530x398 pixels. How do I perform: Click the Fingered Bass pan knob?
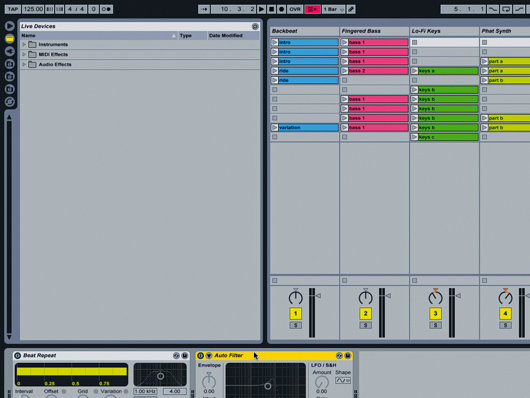[365, 297]
